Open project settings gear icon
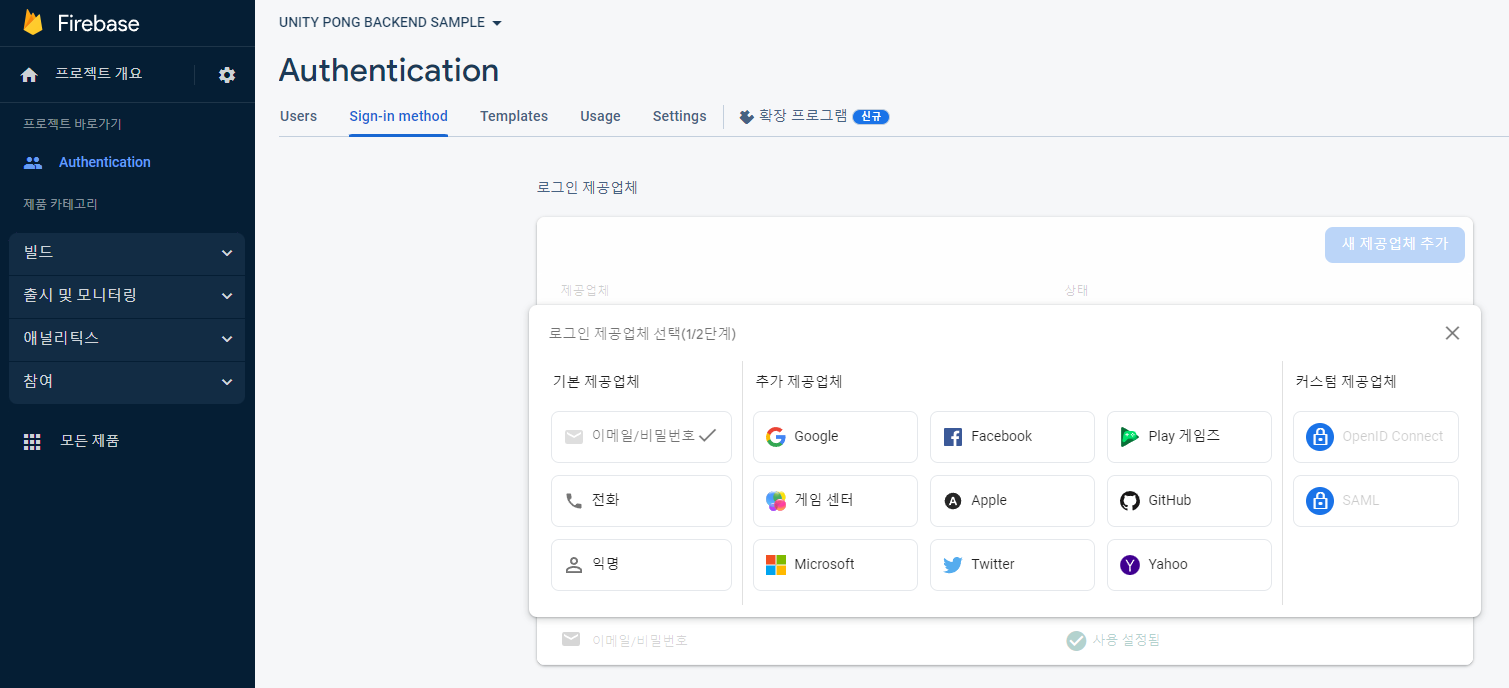This screenshot has height=688, width=1509. pos(227,75)
